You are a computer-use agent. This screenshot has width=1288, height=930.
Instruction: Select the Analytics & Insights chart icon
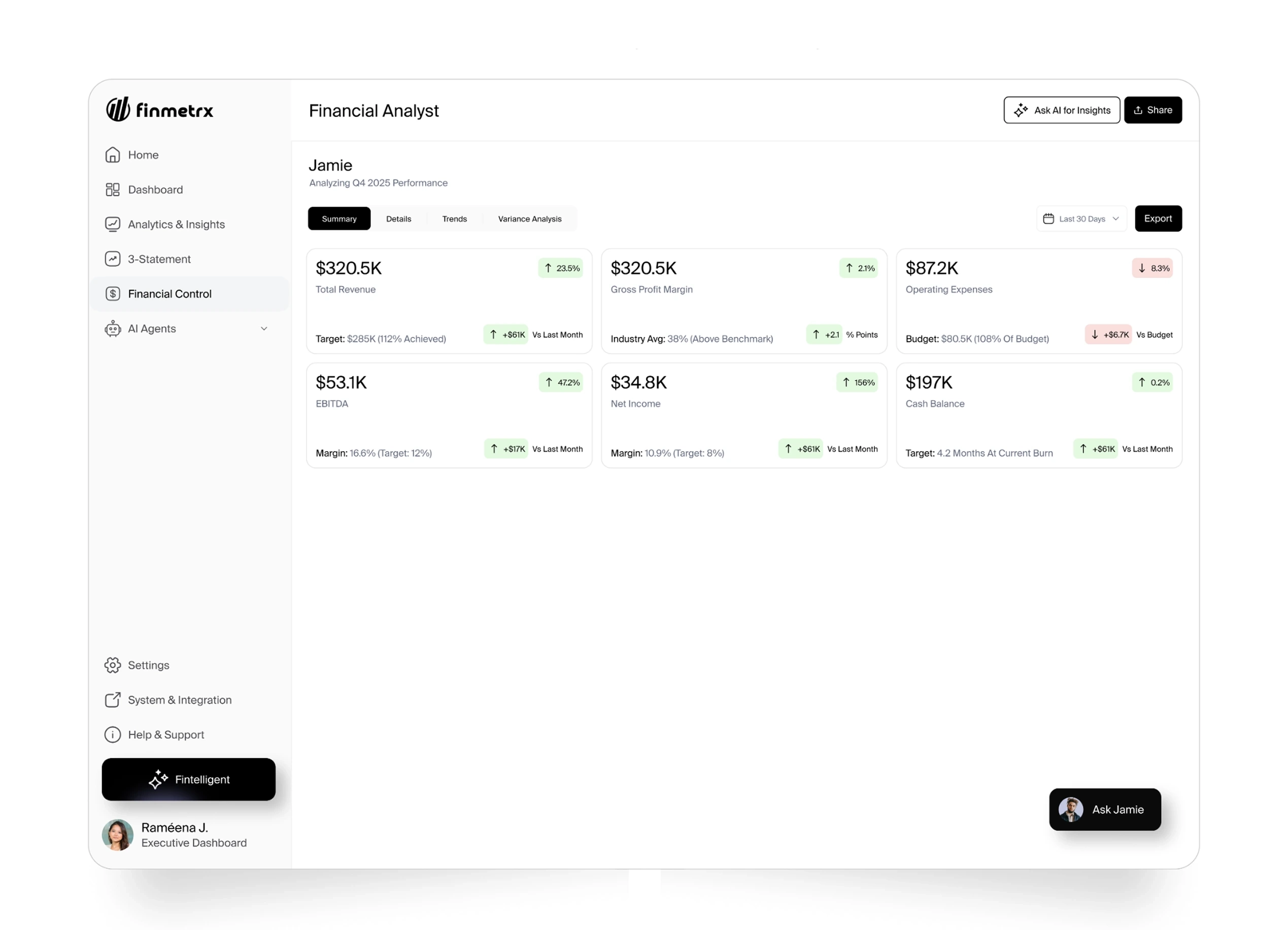pyautogui.click(x=113, y=224)
